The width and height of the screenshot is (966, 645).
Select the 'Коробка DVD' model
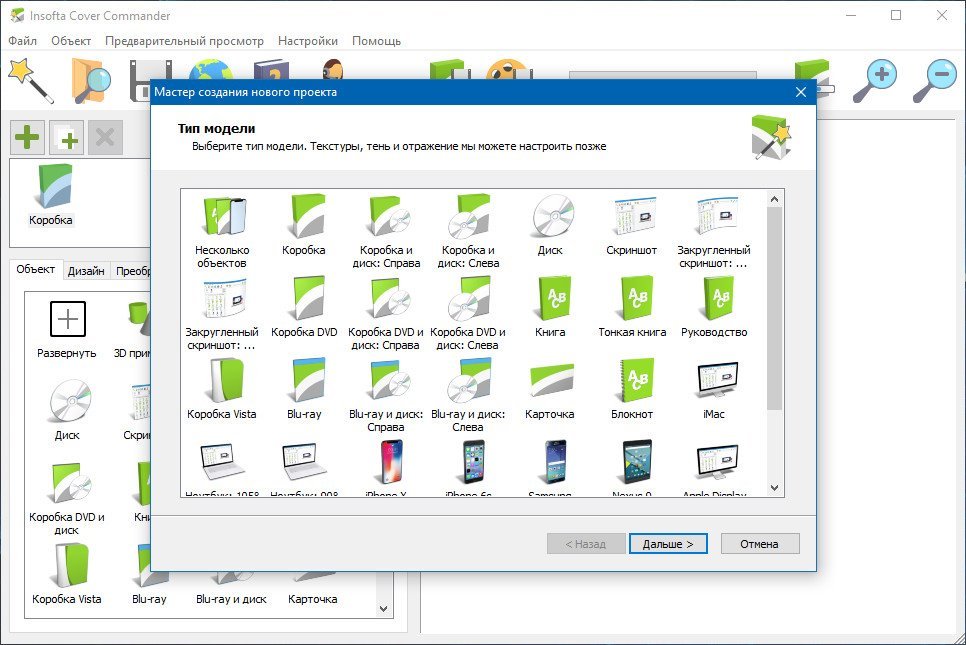(x=304, y=308)
